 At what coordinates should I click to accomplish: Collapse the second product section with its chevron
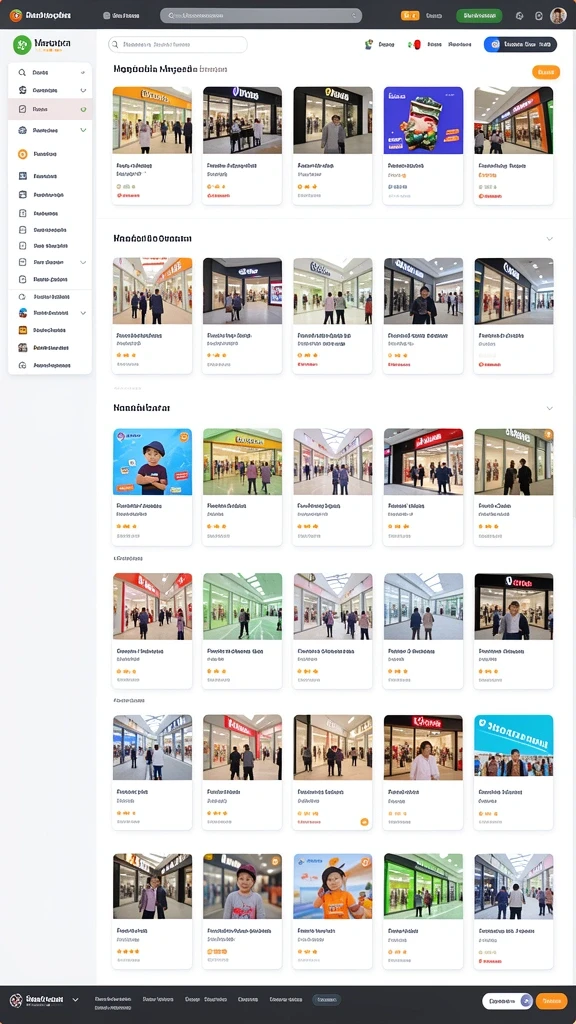pyautogui.click(x=549, y=238)
